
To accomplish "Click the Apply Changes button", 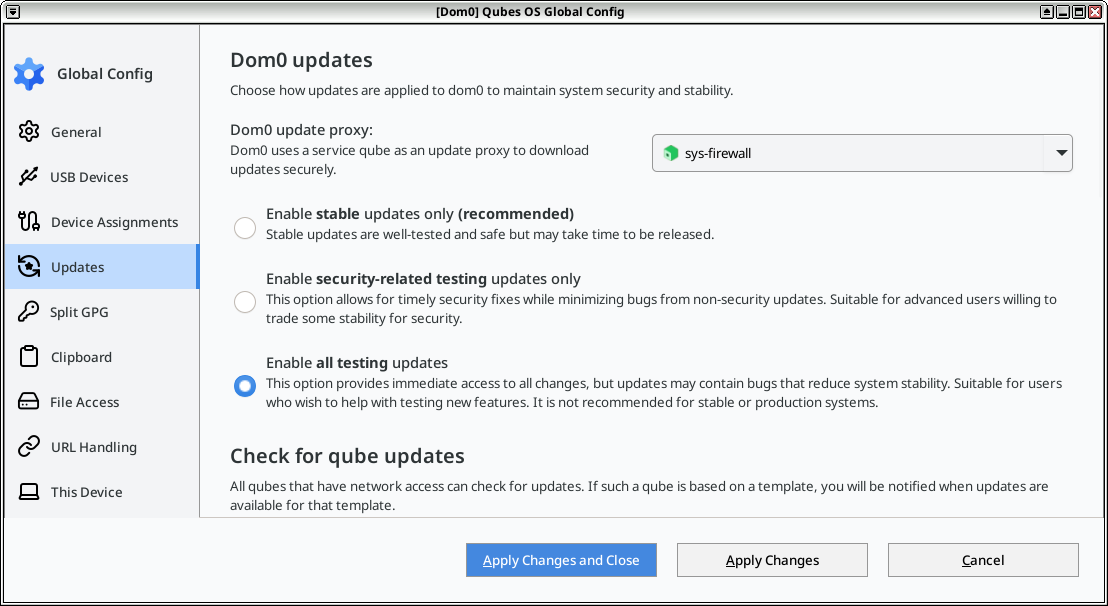I will 772,559.
